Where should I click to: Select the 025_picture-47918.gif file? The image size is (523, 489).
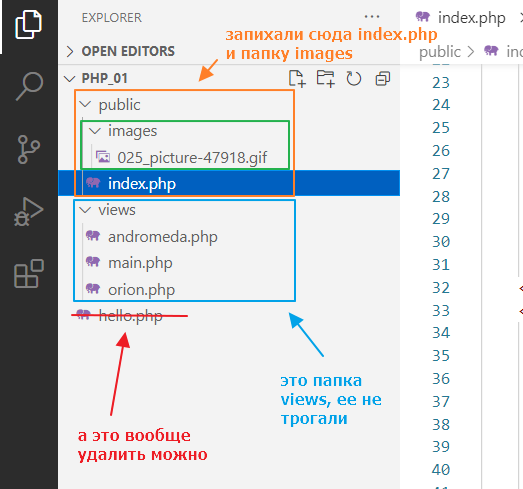(x=192, y=157)
